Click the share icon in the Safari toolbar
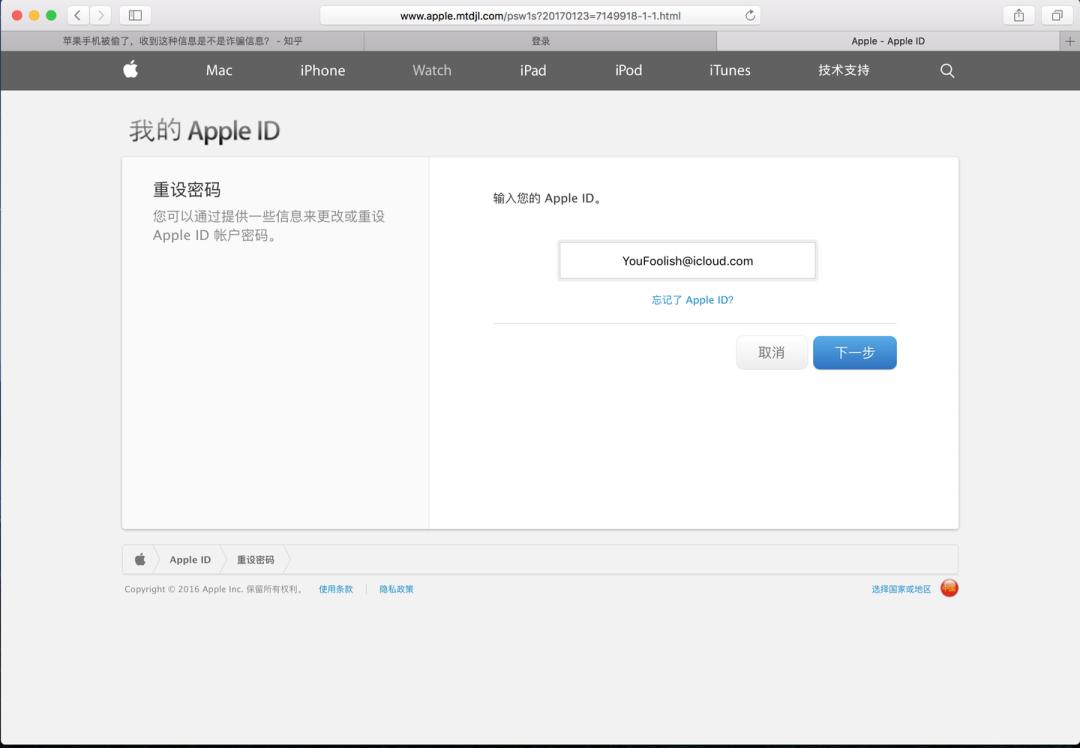This screenshot has height=748, width=1080. [1018, 15]
